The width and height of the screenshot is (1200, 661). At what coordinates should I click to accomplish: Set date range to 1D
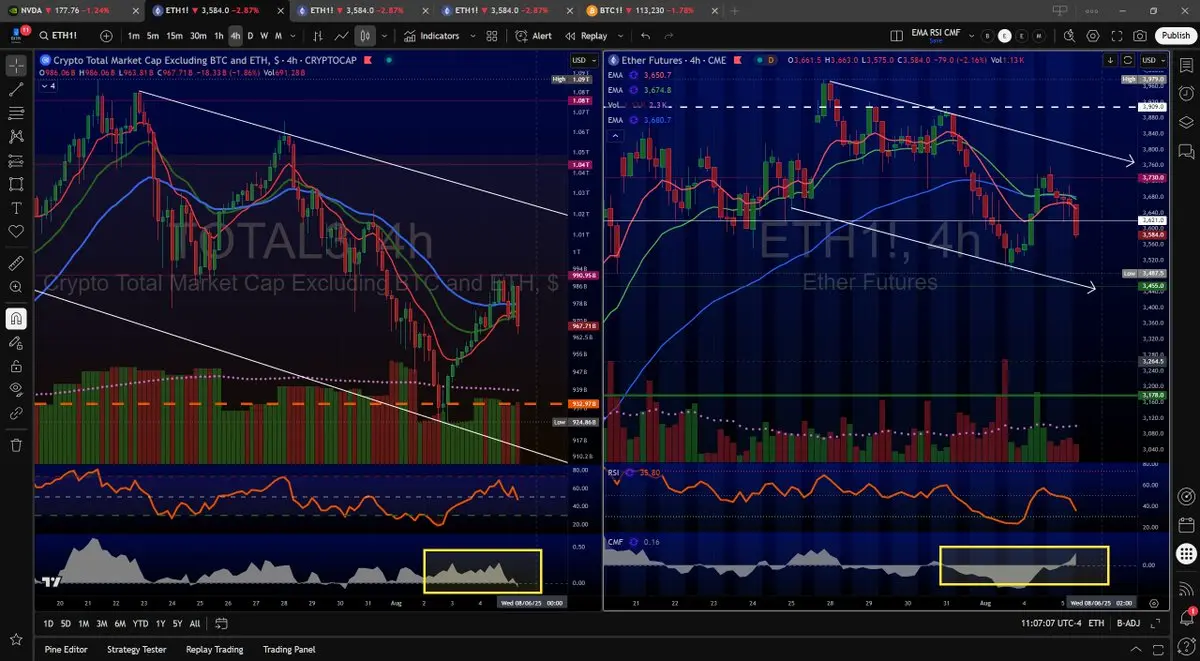pyautogui.click(x=50, y=623)
